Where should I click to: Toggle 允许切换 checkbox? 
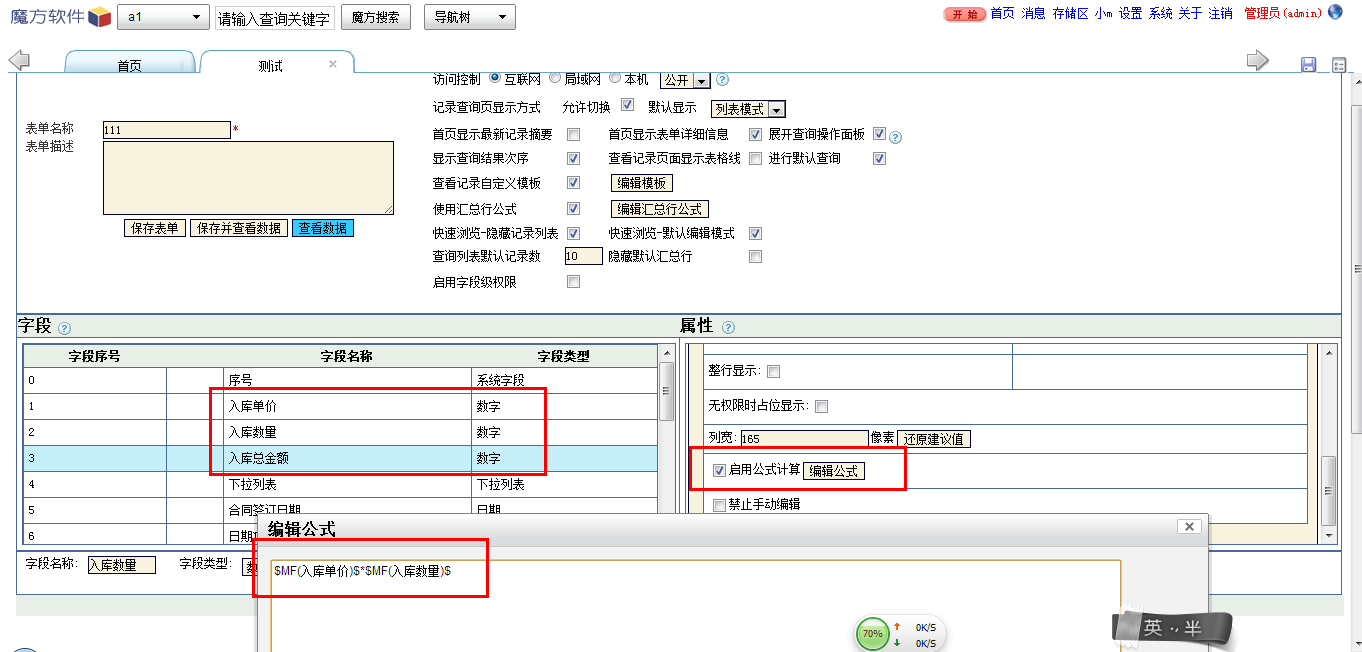(628, 105)
